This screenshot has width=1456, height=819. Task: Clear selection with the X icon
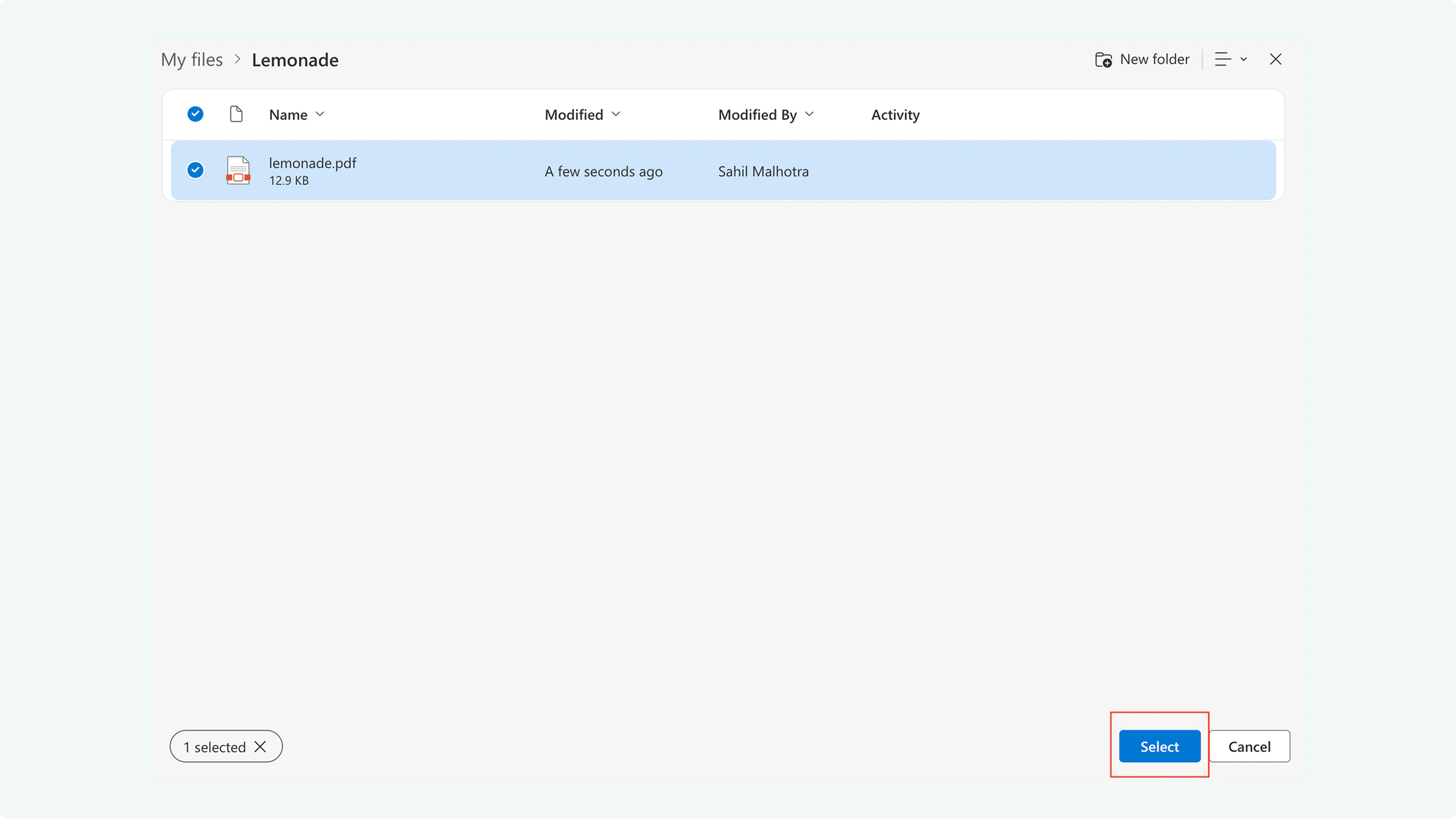(x=260, y=747)
